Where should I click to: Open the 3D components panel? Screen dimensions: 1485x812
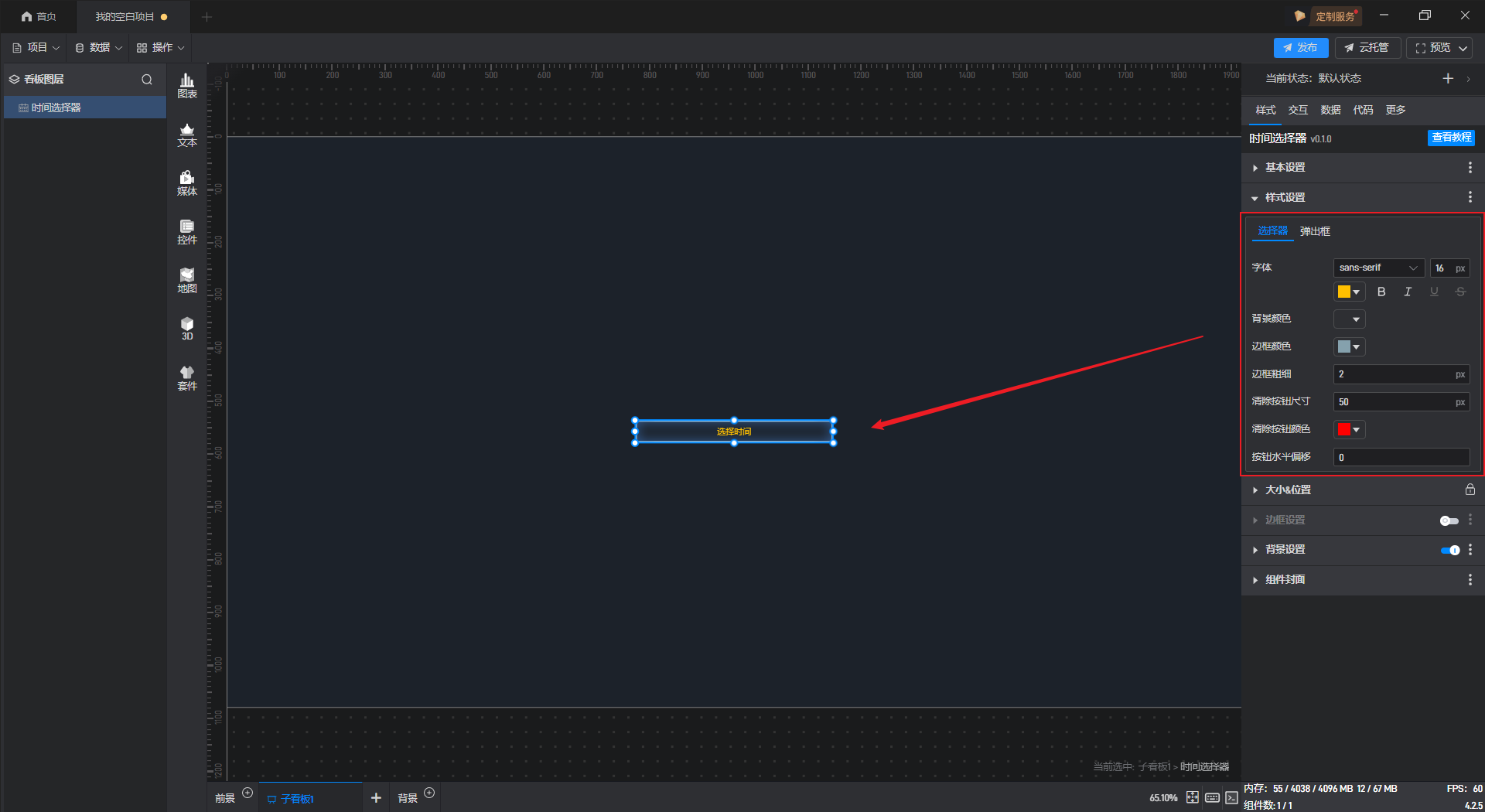pos(187,329)
